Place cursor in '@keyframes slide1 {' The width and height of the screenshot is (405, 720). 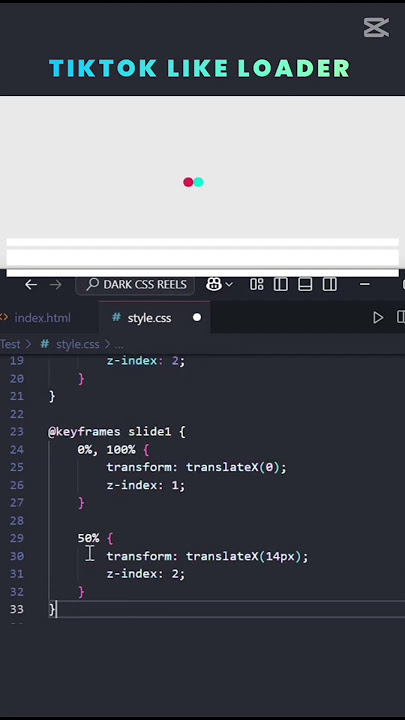tap(117, 432)
